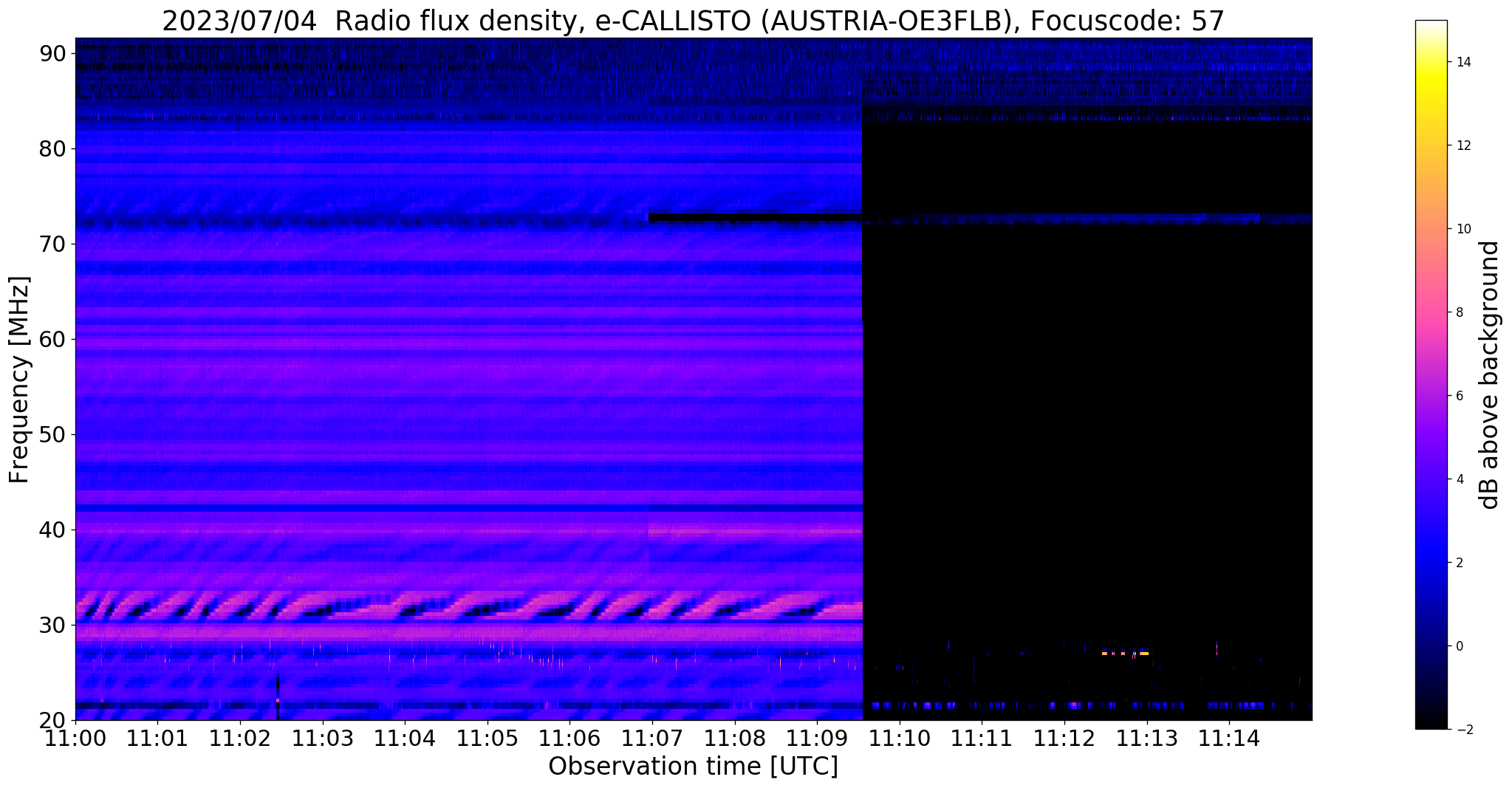1512x788 pixels.
Task: Click the 80 frequency tick label
Action: (54, 148)
